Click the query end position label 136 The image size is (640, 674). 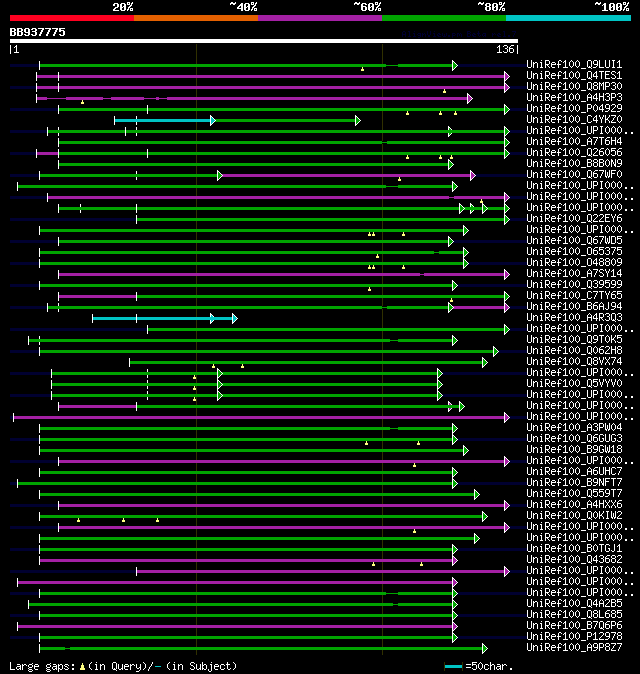click(x=505, y=49)
